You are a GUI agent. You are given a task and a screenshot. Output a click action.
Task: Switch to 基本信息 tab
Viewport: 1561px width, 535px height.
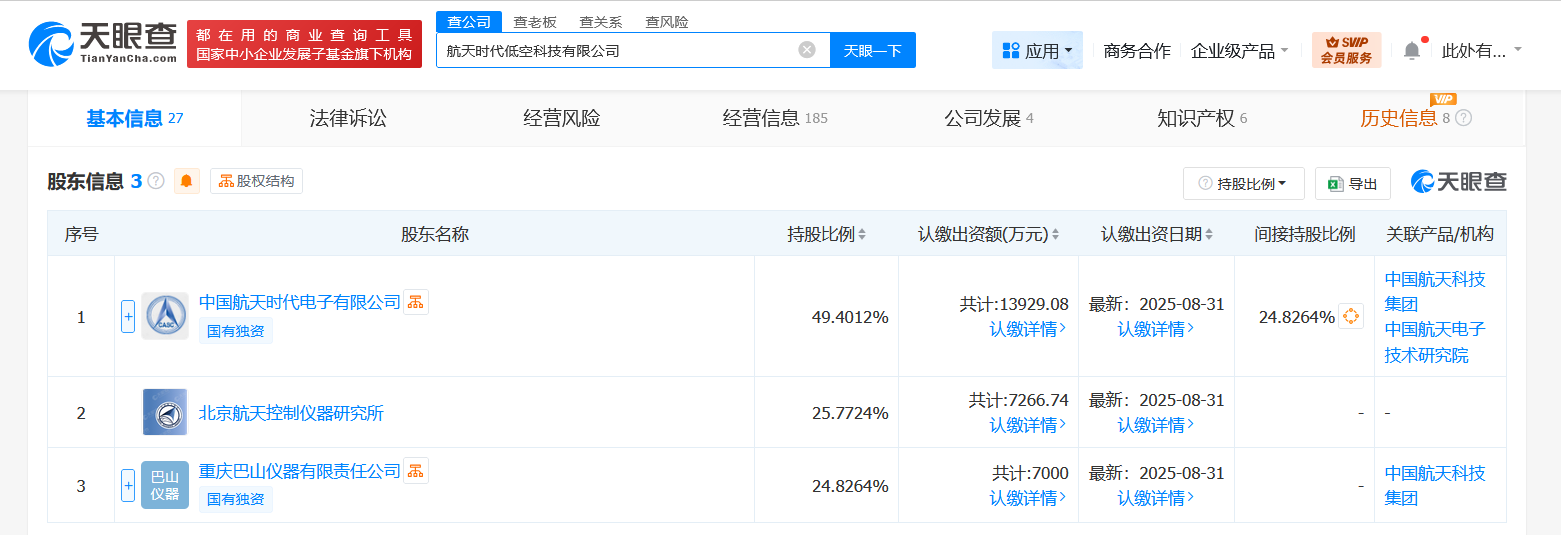(x=134, y=118)
